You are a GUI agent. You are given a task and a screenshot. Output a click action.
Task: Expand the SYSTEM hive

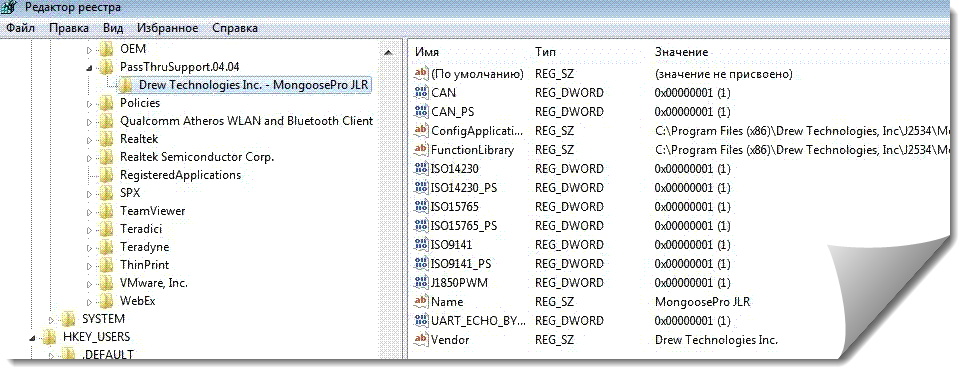[51, 319]
